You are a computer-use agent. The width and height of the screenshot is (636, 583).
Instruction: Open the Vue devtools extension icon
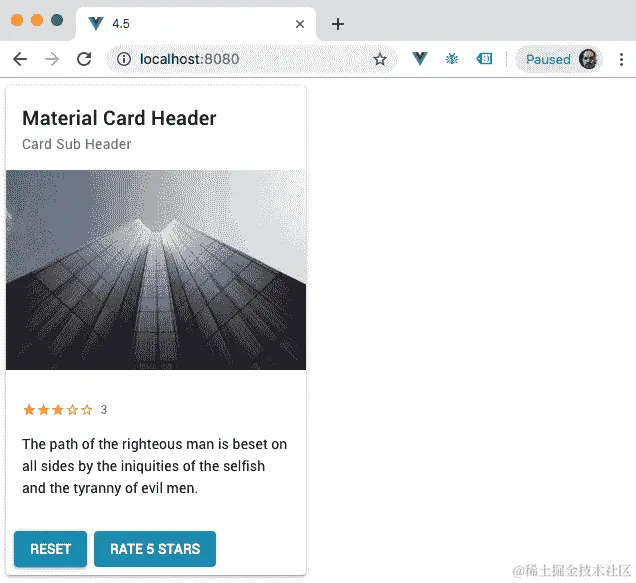pos(420,59)
